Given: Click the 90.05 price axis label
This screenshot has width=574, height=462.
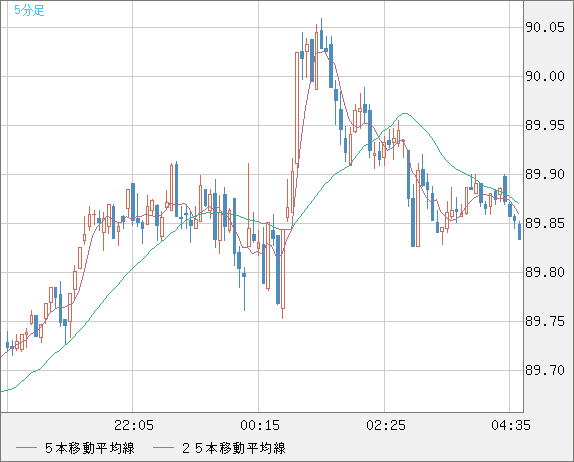Looking at the screenshot, I should 545,27.
